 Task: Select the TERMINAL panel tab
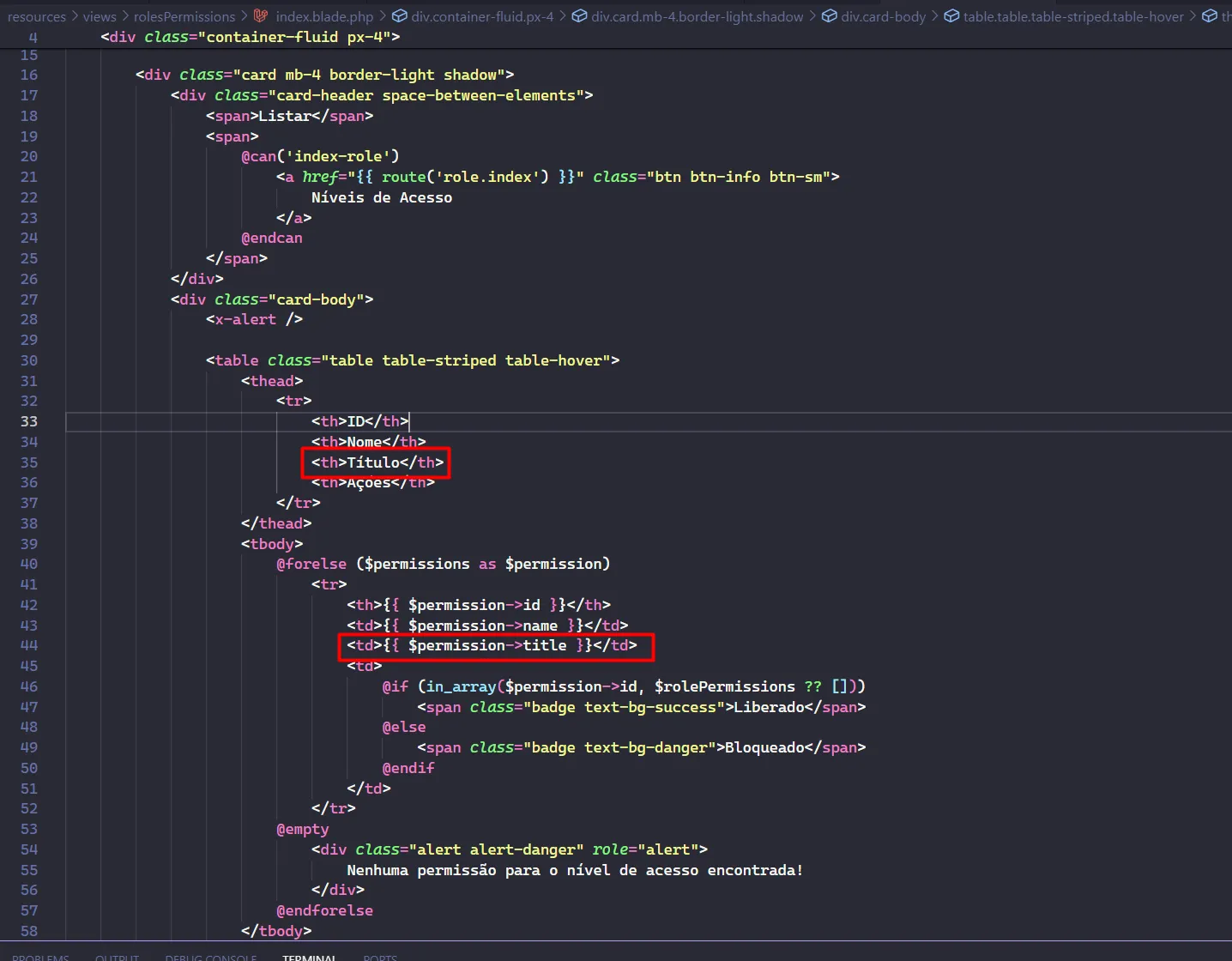coord(309,957)
